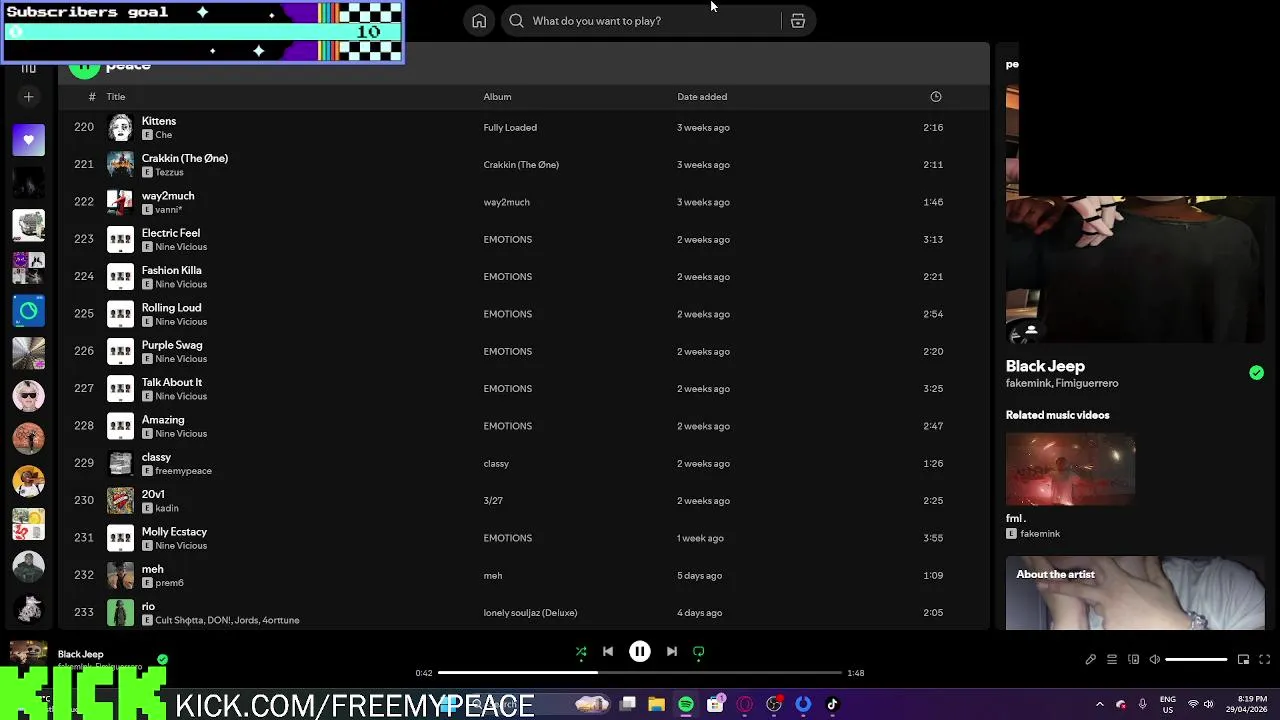
Task: Open the Browse icon beside search box
Action: click(x=798, y=21)
